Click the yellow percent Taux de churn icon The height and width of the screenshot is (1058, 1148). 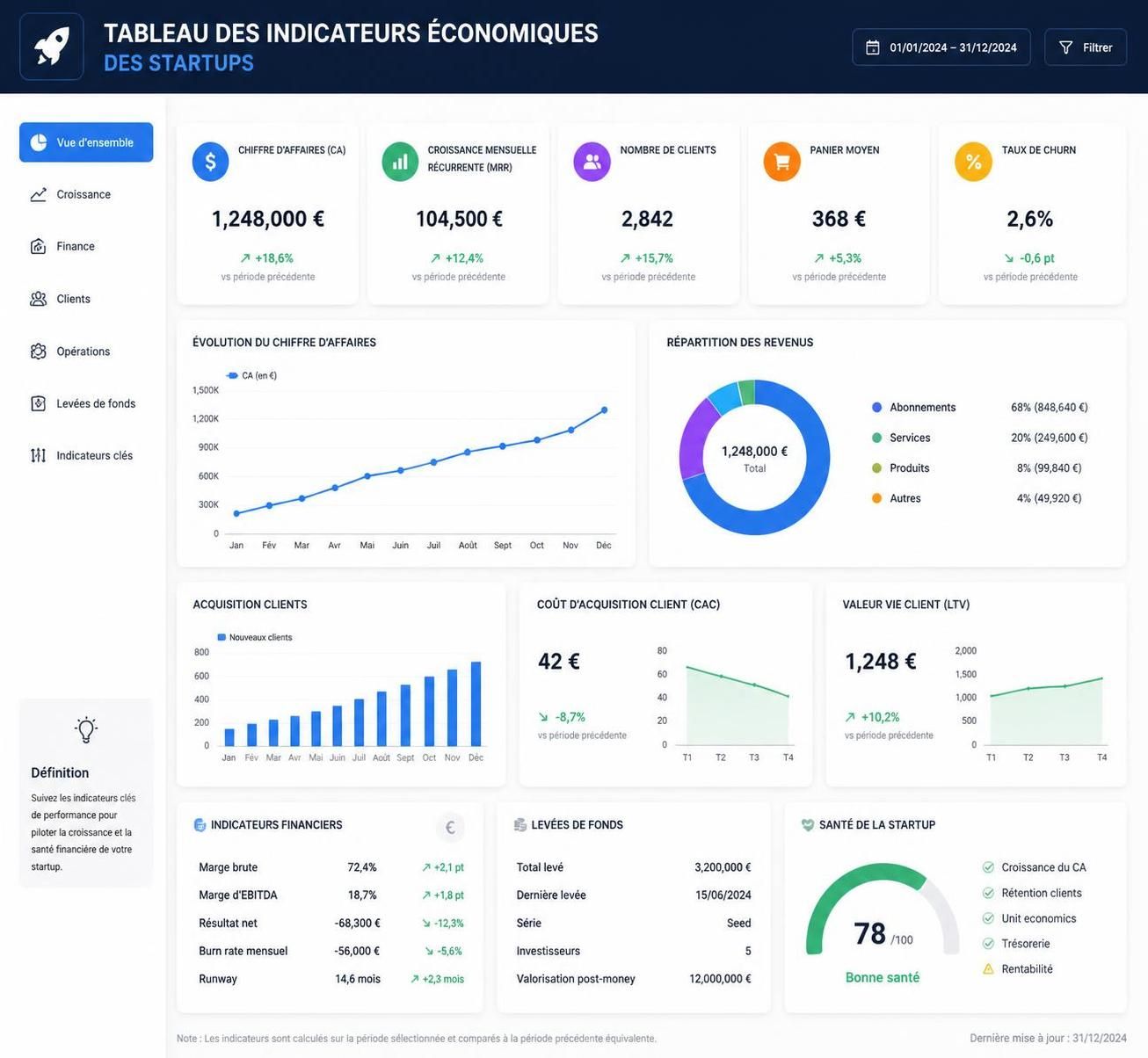tap(973, 163)
